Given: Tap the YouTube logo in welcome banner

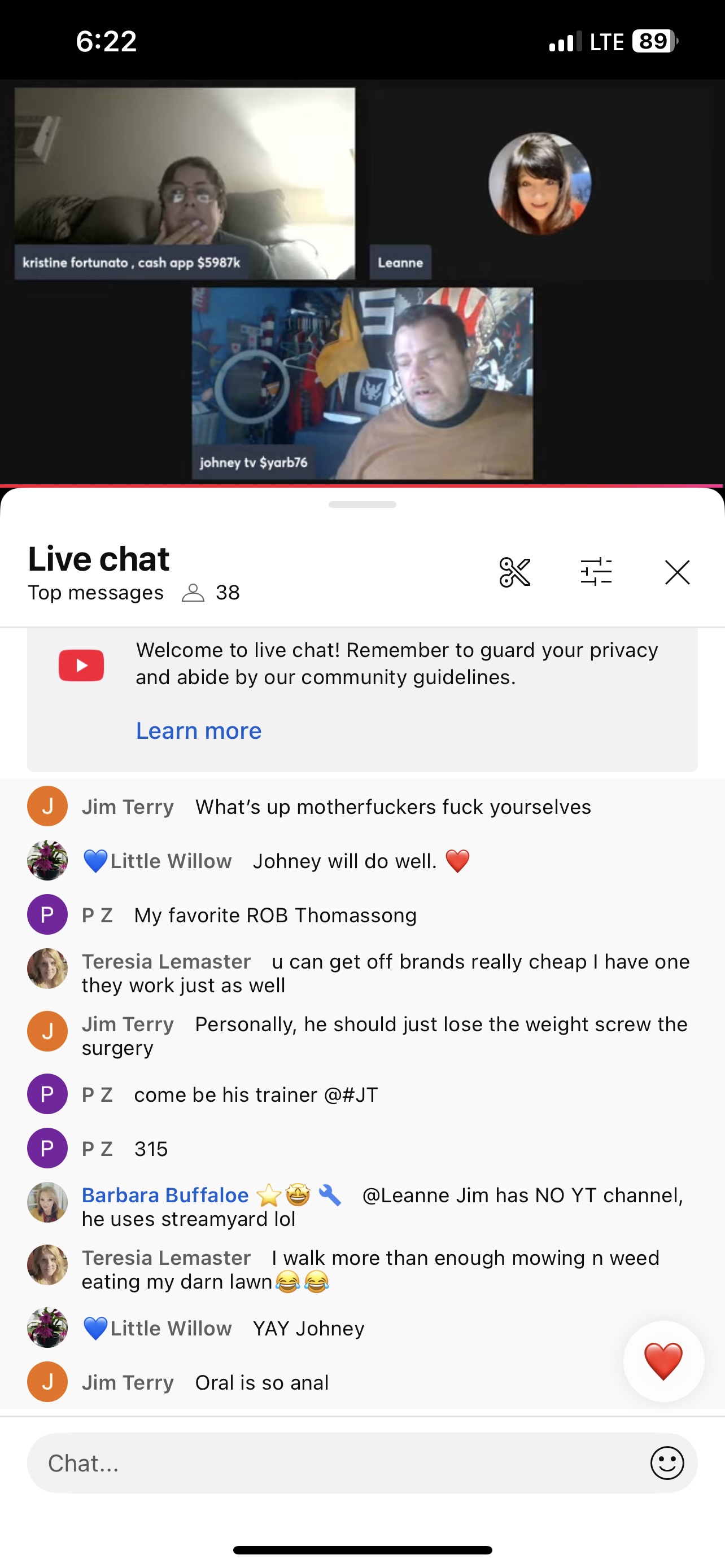Looking at the screenshot, I should (81, 665).
